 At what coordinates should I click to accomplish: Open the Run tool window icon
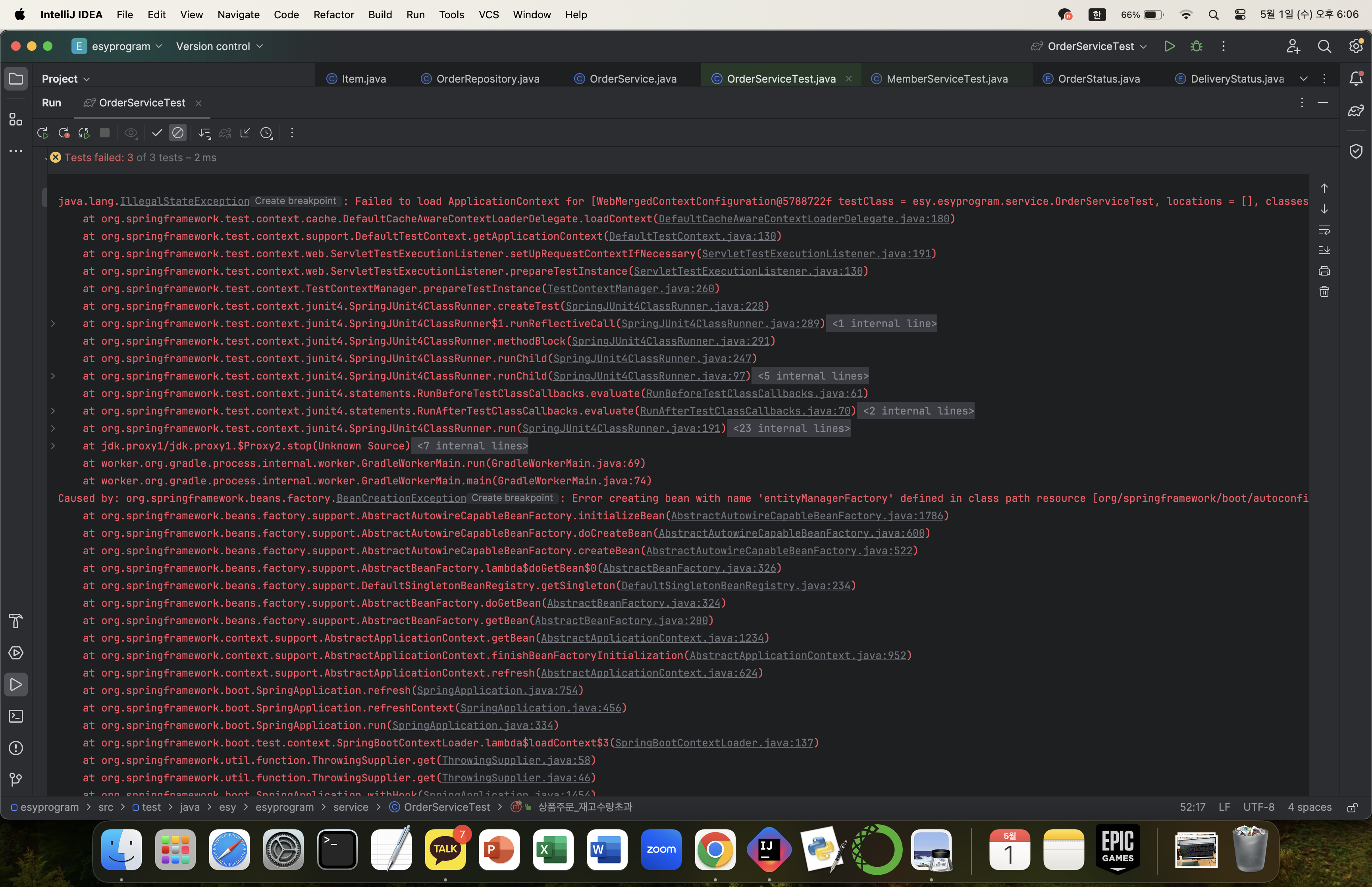(16, 684)
